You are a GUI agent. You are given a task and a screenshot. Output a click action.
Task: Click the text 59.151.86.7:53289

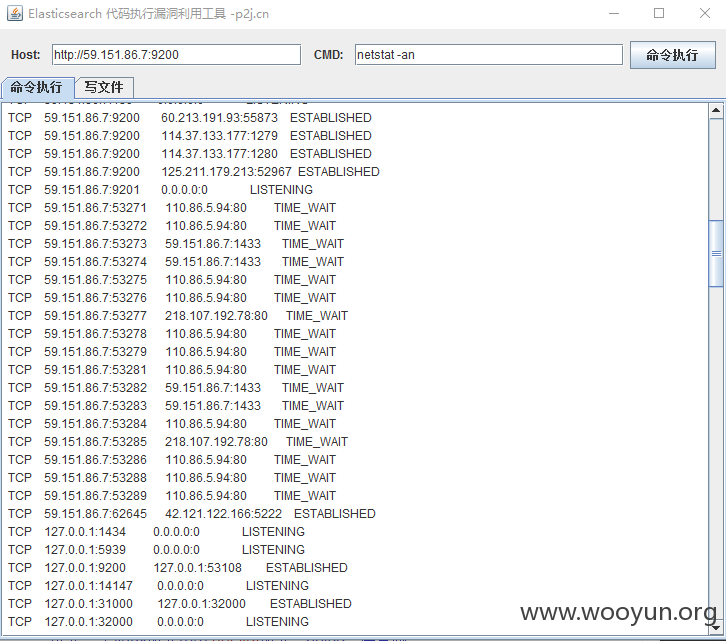coord(95,496)
